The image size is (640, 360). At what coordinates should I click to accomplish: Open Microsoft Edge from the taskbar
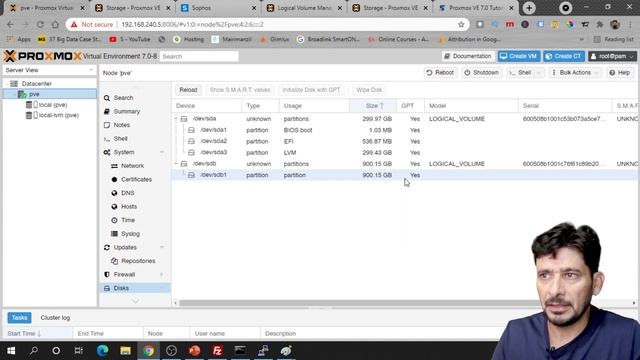click(x=102, y=351)
